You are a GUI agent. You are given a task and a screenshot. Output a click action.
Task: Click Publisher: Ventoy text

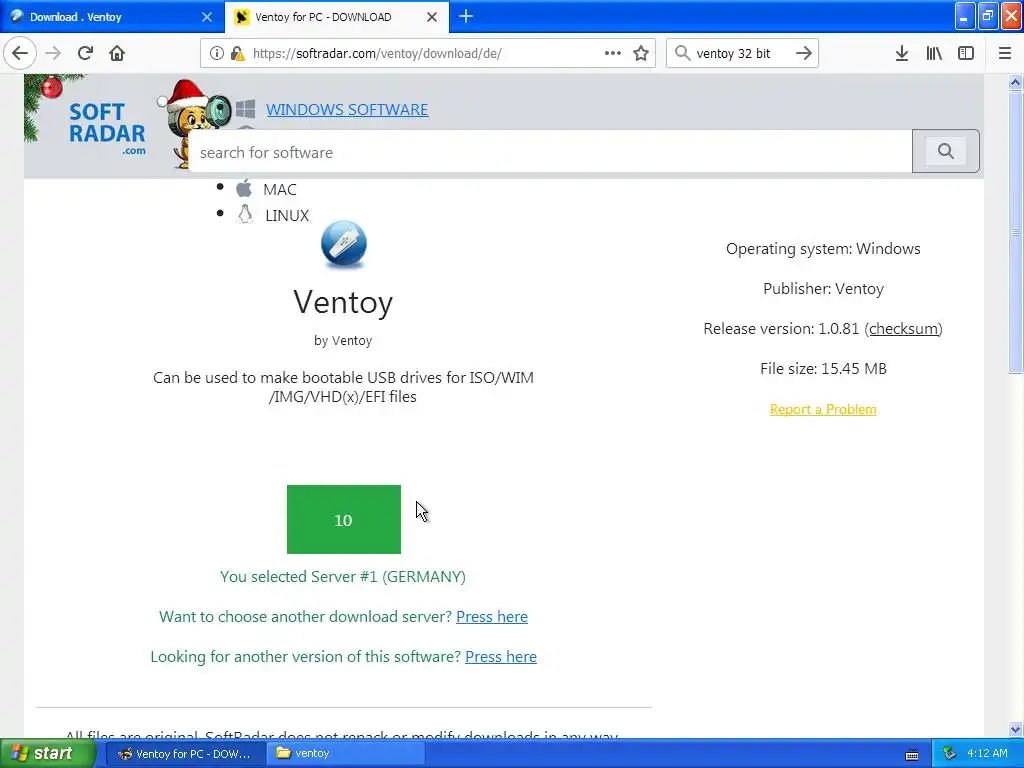point(823,289)
